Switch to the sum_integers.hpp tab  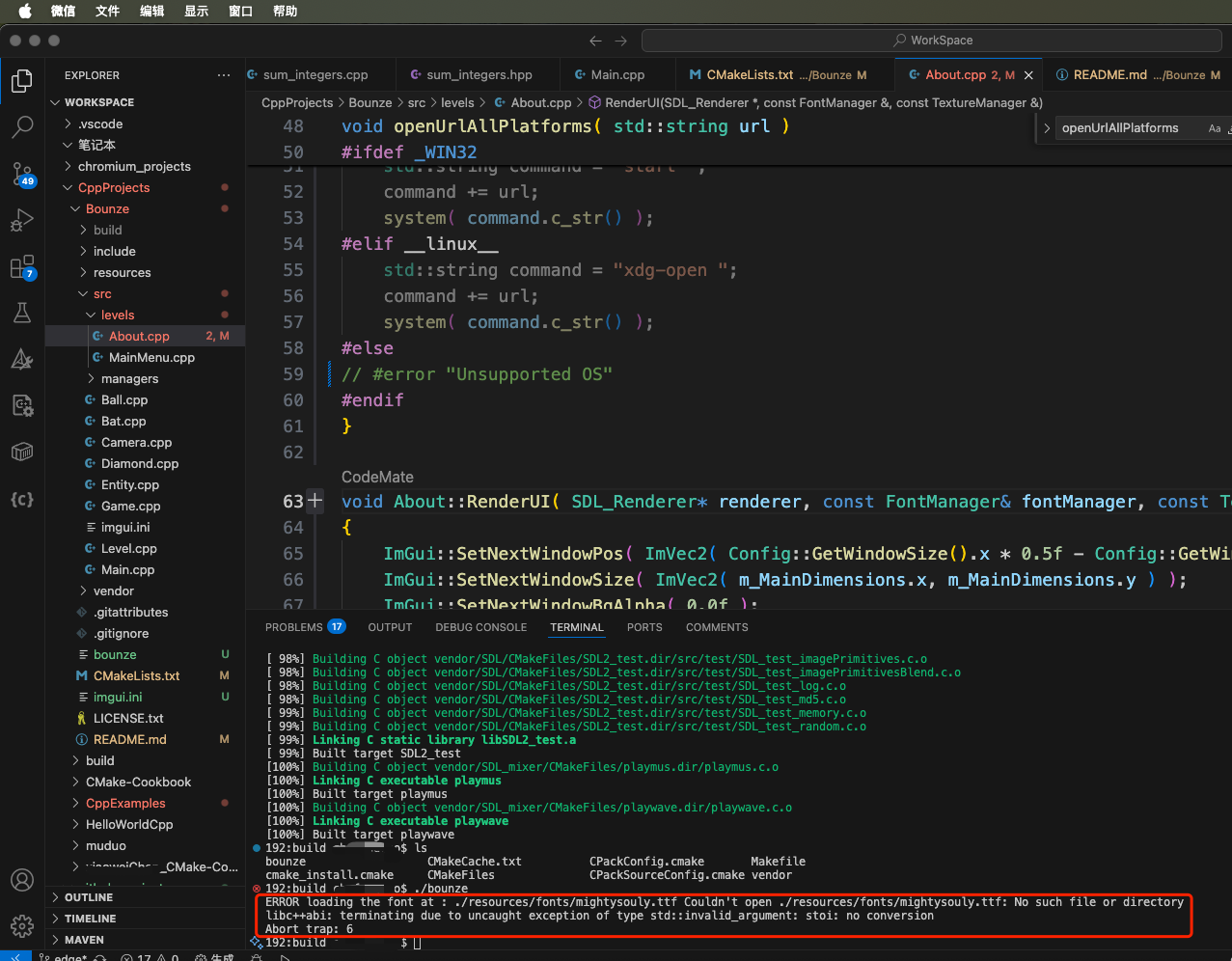coord(479,74)
